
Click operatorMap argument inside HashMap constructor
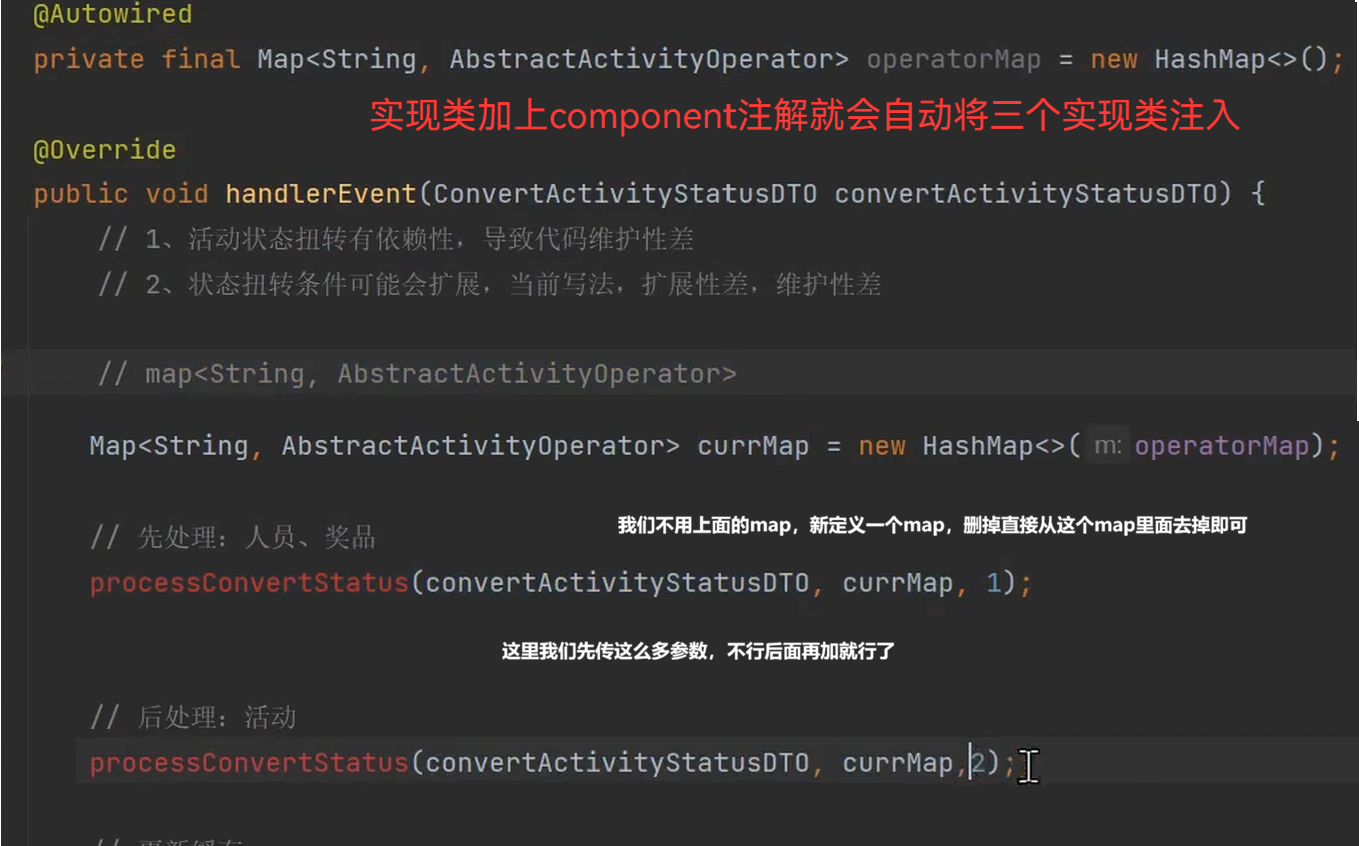[x=1221, y=446]
